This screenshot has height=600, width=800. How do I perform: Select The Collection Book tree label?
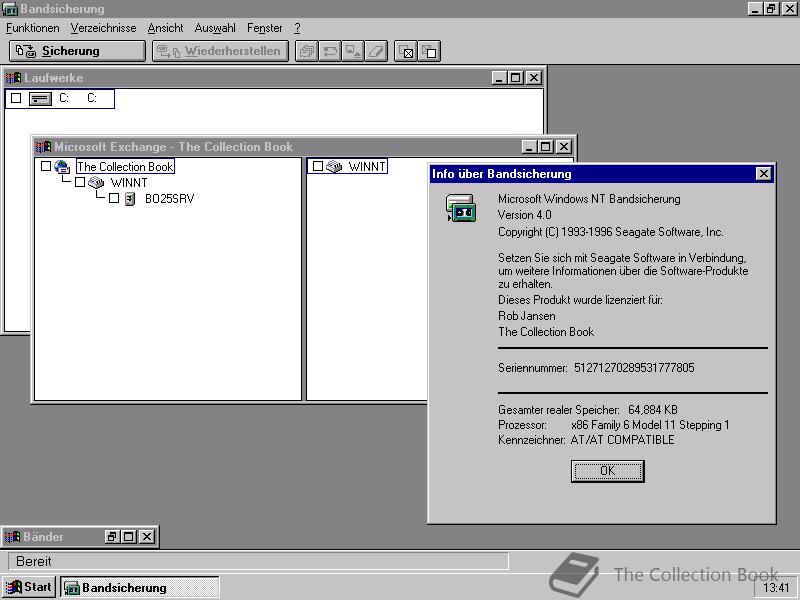pos(126,167)
